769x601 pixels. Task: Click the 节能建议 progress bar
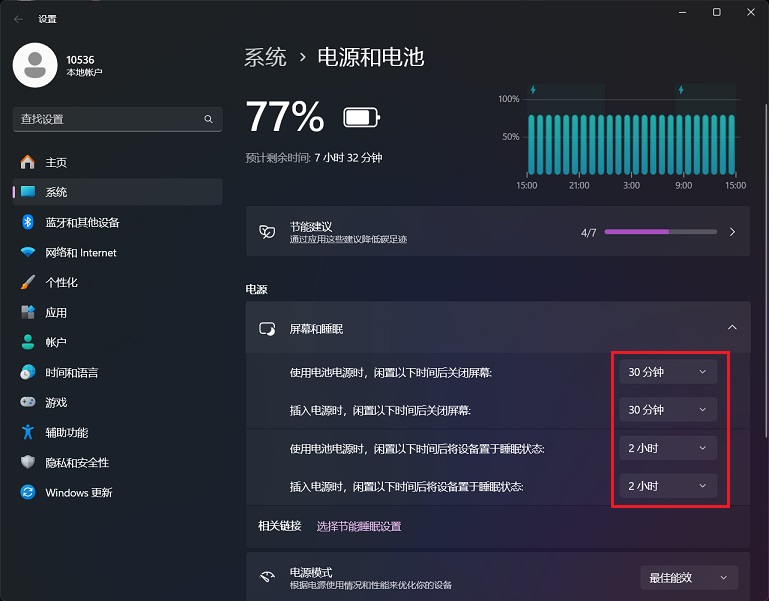coord(661,232)
